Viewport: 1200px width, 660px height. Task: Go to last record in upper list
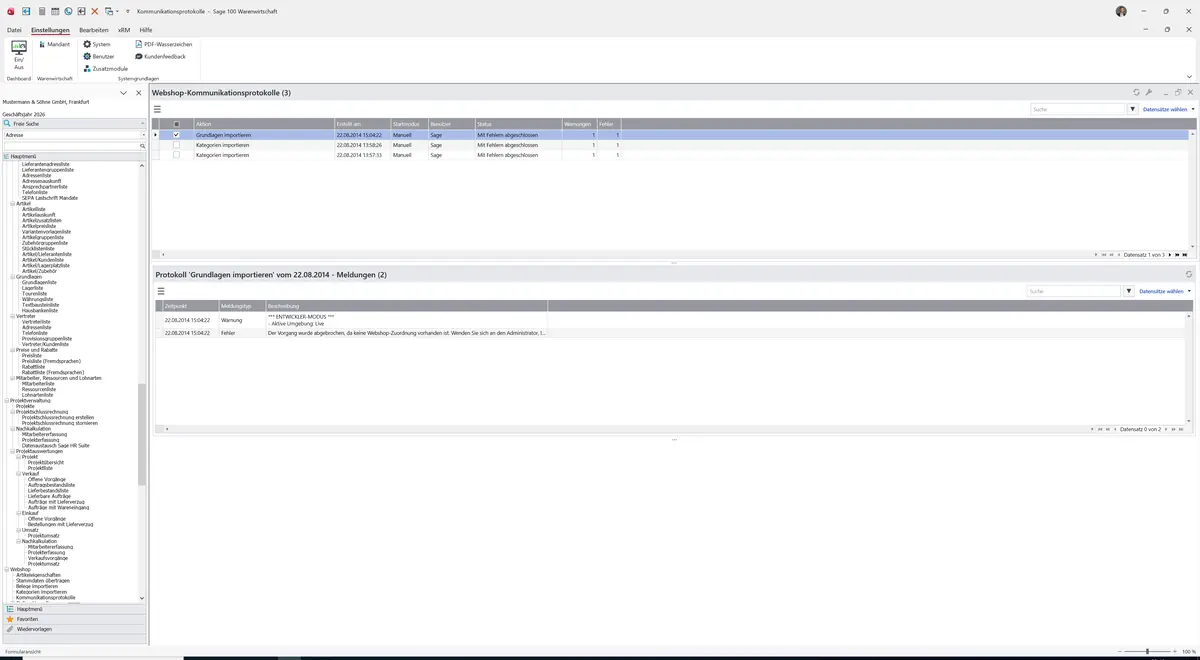coord(1185,255)
